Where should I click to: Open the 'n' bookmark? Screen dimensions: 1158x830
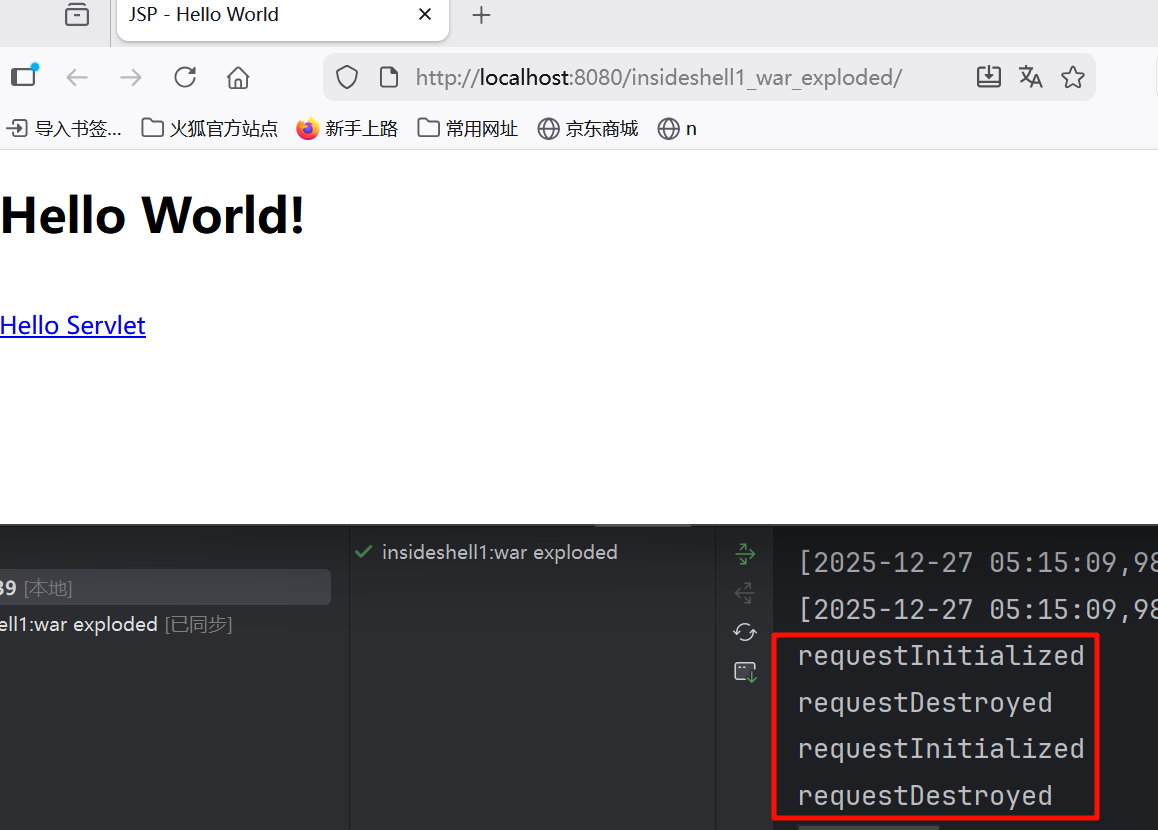(x=677, y=128)
